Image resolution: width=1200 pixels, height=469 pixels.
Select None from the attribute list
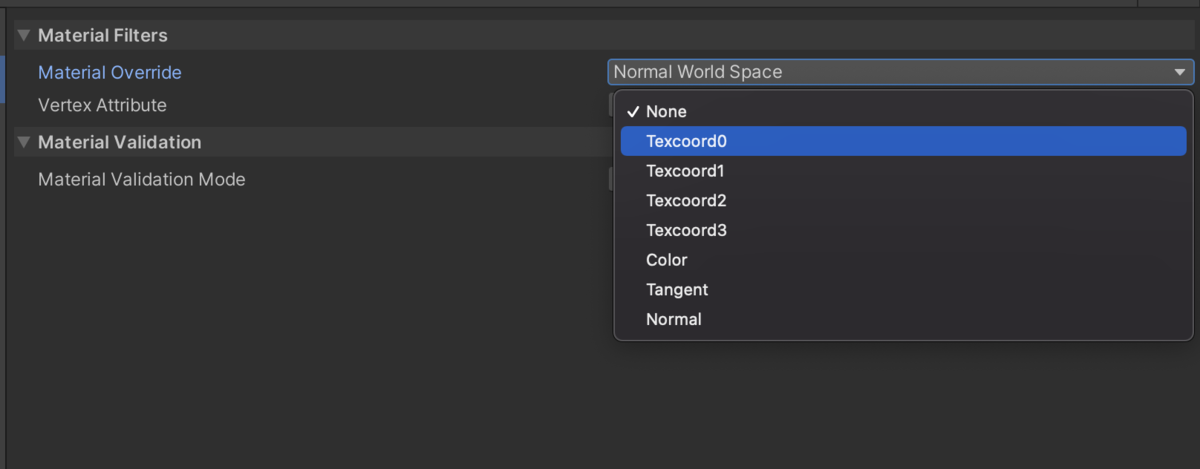666,112
